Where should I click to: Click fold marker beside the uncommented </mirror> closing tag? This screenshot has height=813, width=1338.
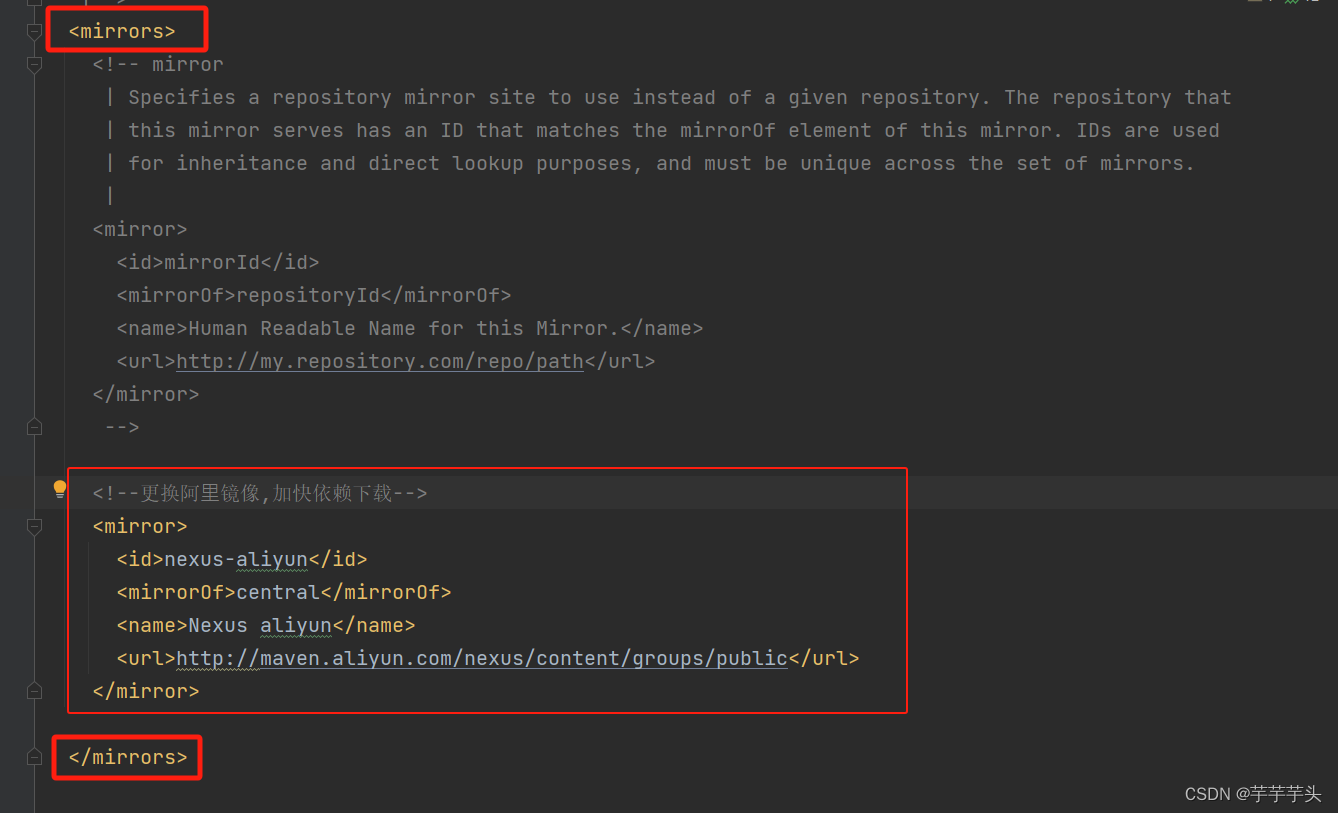coord(34,691)
